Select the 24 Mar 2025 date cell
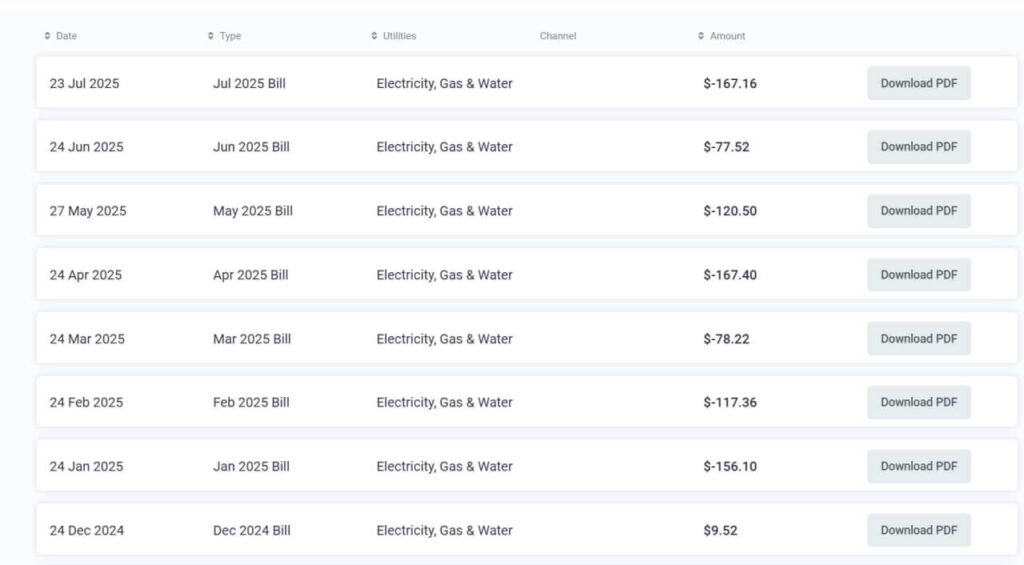 (x=87, y=339)
